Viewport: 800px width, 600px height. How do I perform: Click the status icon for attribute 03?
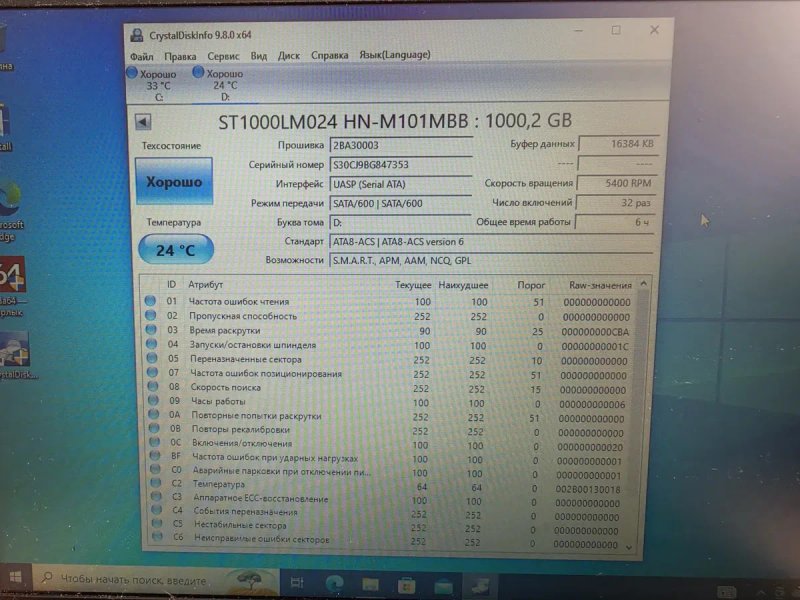[x=151, y=329]
